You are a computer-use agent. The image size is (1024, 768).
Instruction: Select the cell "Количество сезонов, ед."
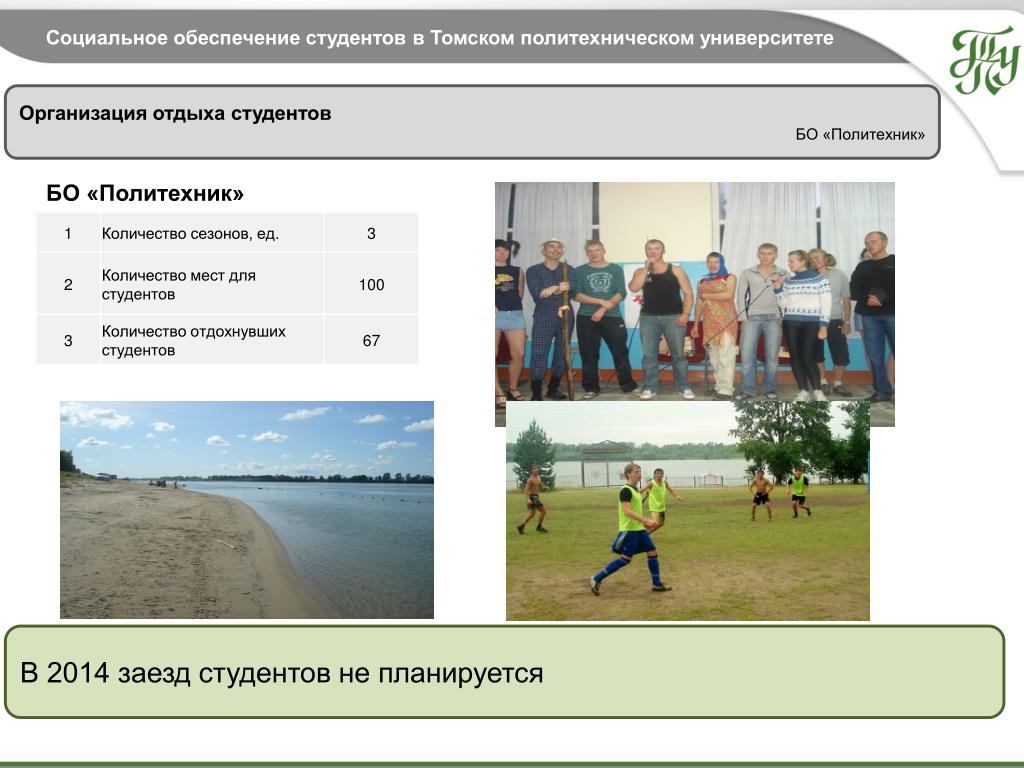click(212, 233)
